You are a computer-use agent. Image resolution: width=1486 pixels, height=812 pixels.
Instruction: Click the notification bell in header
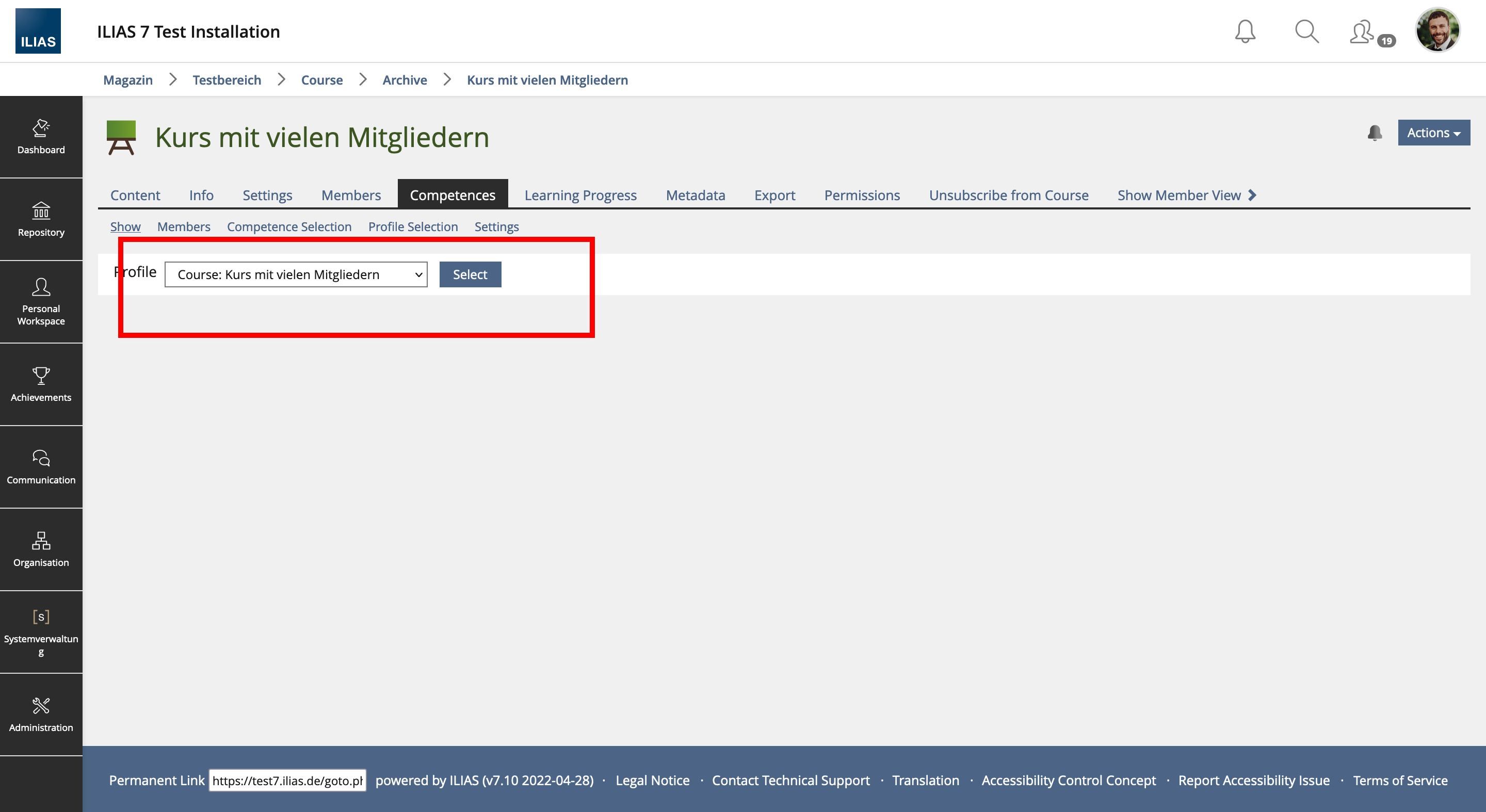[x=1245, y=31]
